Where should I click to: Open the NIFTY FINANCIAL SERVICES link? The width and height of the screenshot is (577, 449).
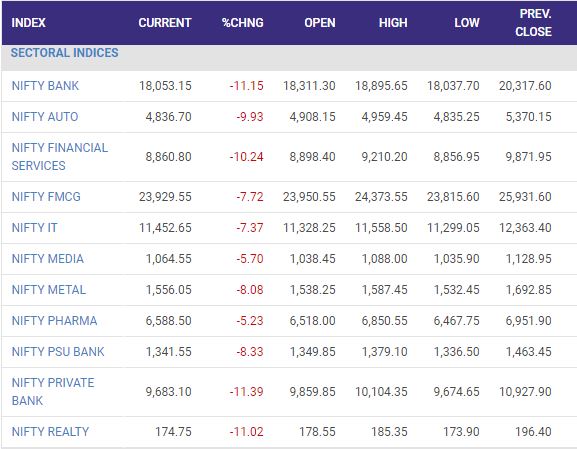tap(60, 157)
